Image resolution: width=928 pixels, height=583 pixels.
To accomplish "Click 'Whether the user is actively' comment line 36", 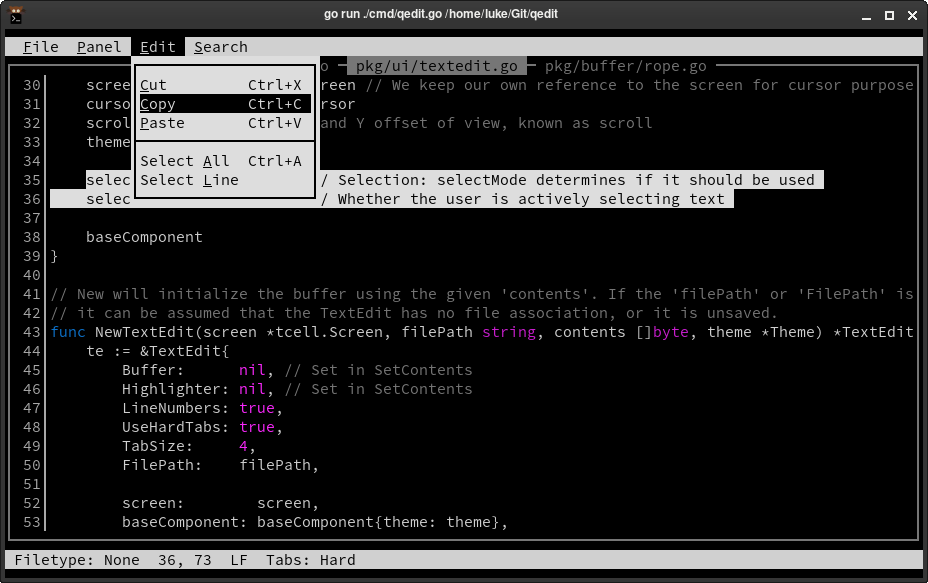I will tap(463, 199).
